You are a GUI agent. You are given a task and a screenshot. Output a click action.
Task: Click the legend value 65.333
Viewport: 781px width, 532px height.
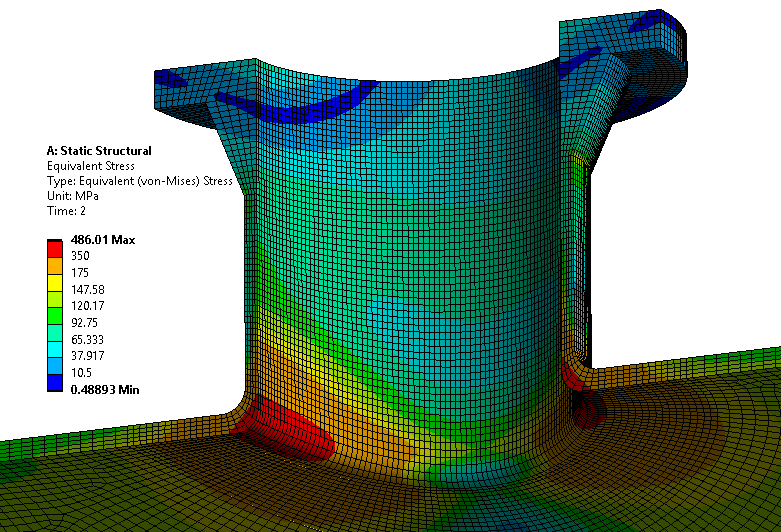click(x=87, y=340)
